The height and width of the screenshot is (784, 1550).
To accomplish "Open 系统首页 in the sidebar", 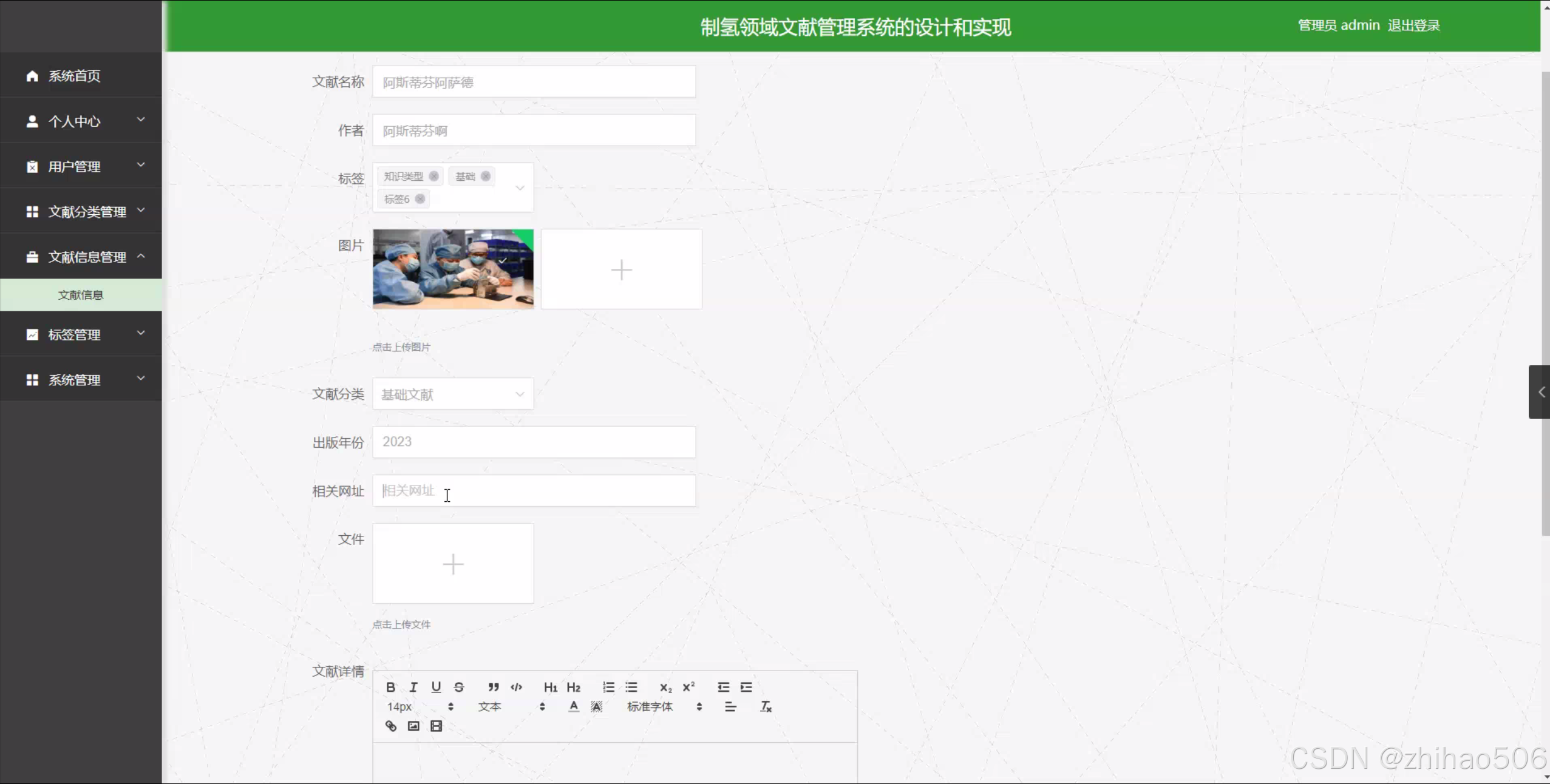I will pyautogui.click(x=74, y=76).
